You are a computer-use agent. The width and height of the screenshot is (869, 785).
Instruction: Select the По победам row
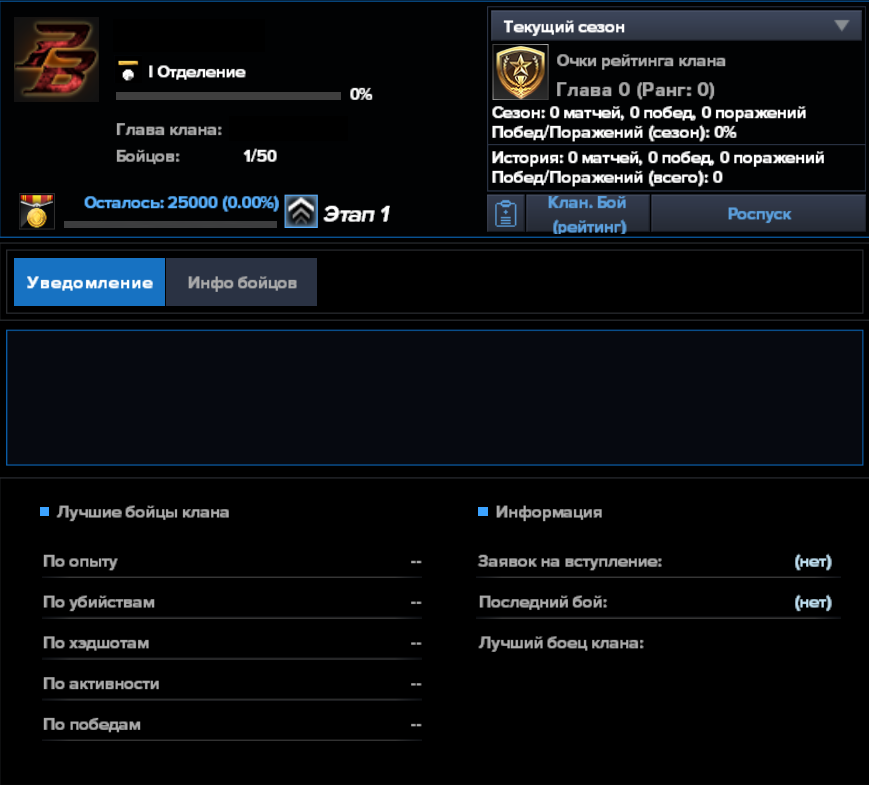coord(231,725)
